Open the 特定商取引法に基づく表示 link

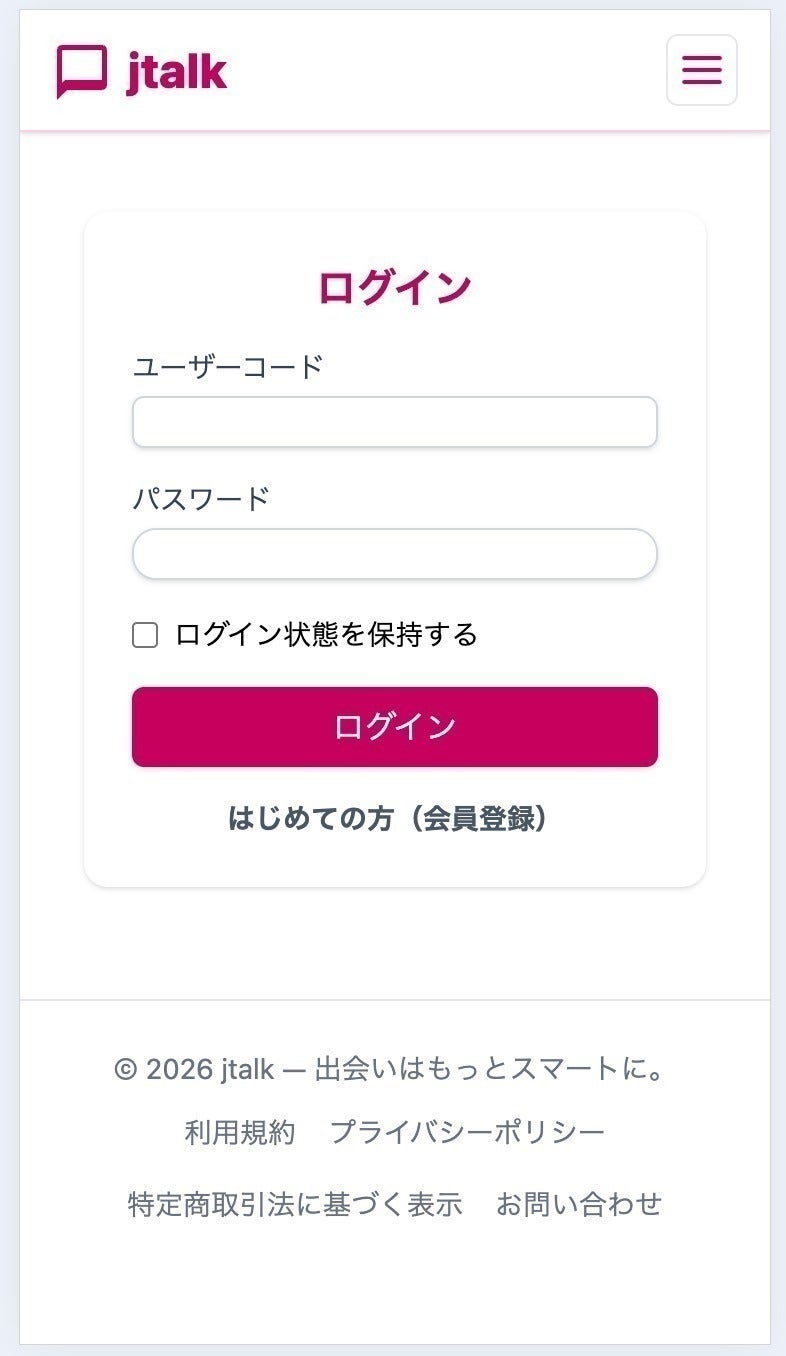295,1204
